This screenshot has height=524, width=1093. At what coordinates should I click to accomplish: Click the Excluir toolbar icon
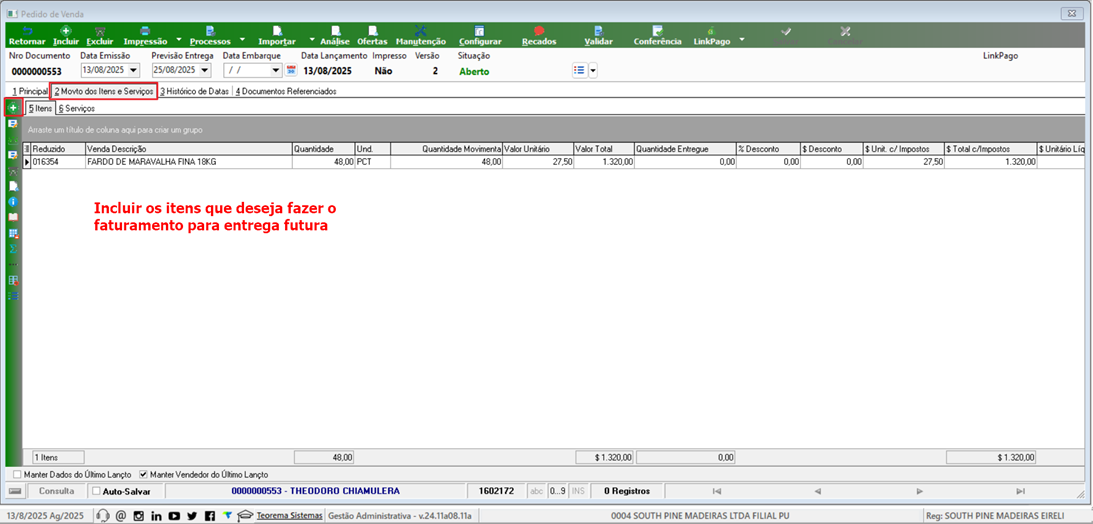point(100,36)
